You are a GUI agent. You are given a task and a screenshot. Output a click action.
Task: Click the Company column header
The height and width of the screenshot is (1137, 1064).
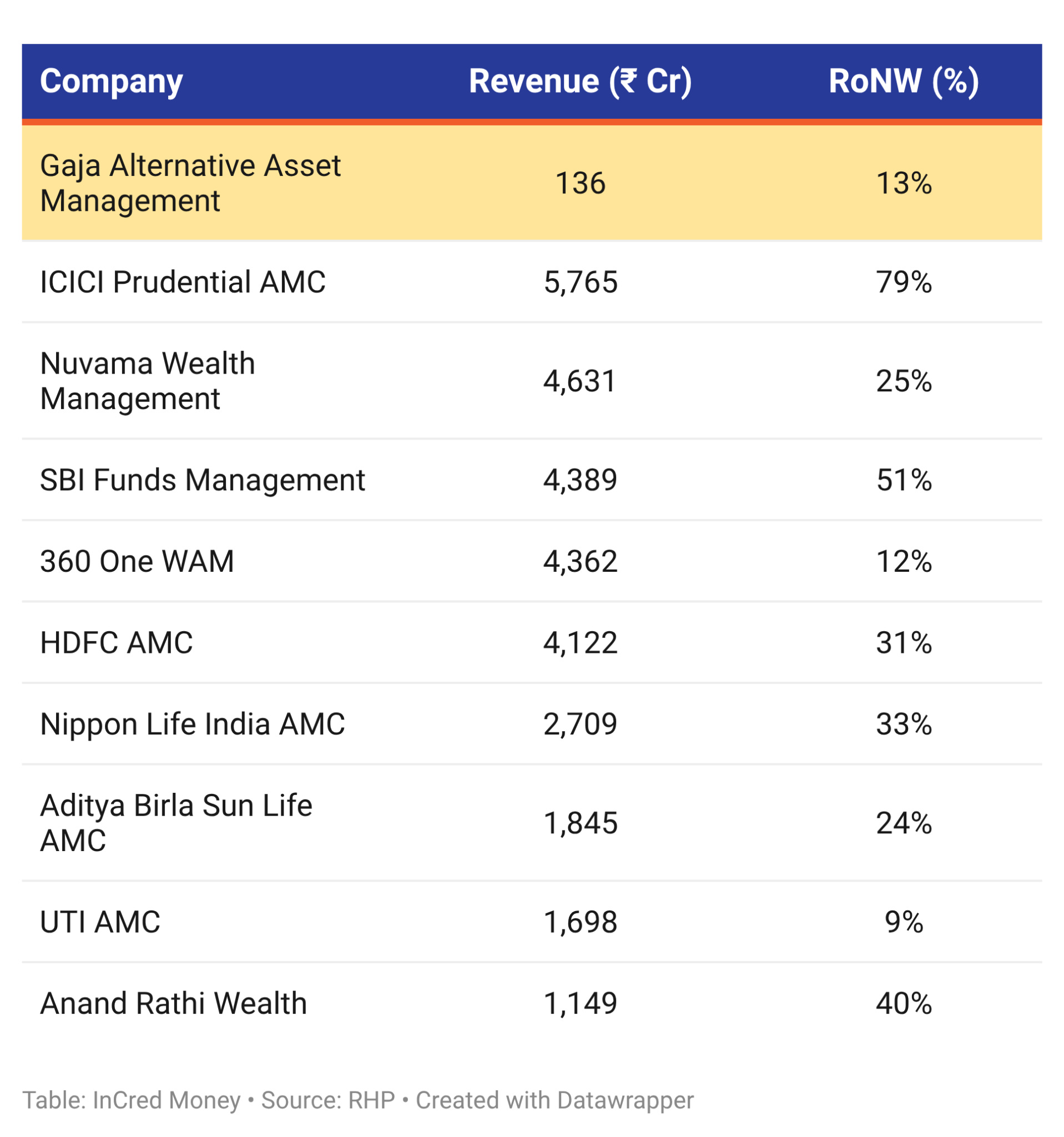pos(112,81)
